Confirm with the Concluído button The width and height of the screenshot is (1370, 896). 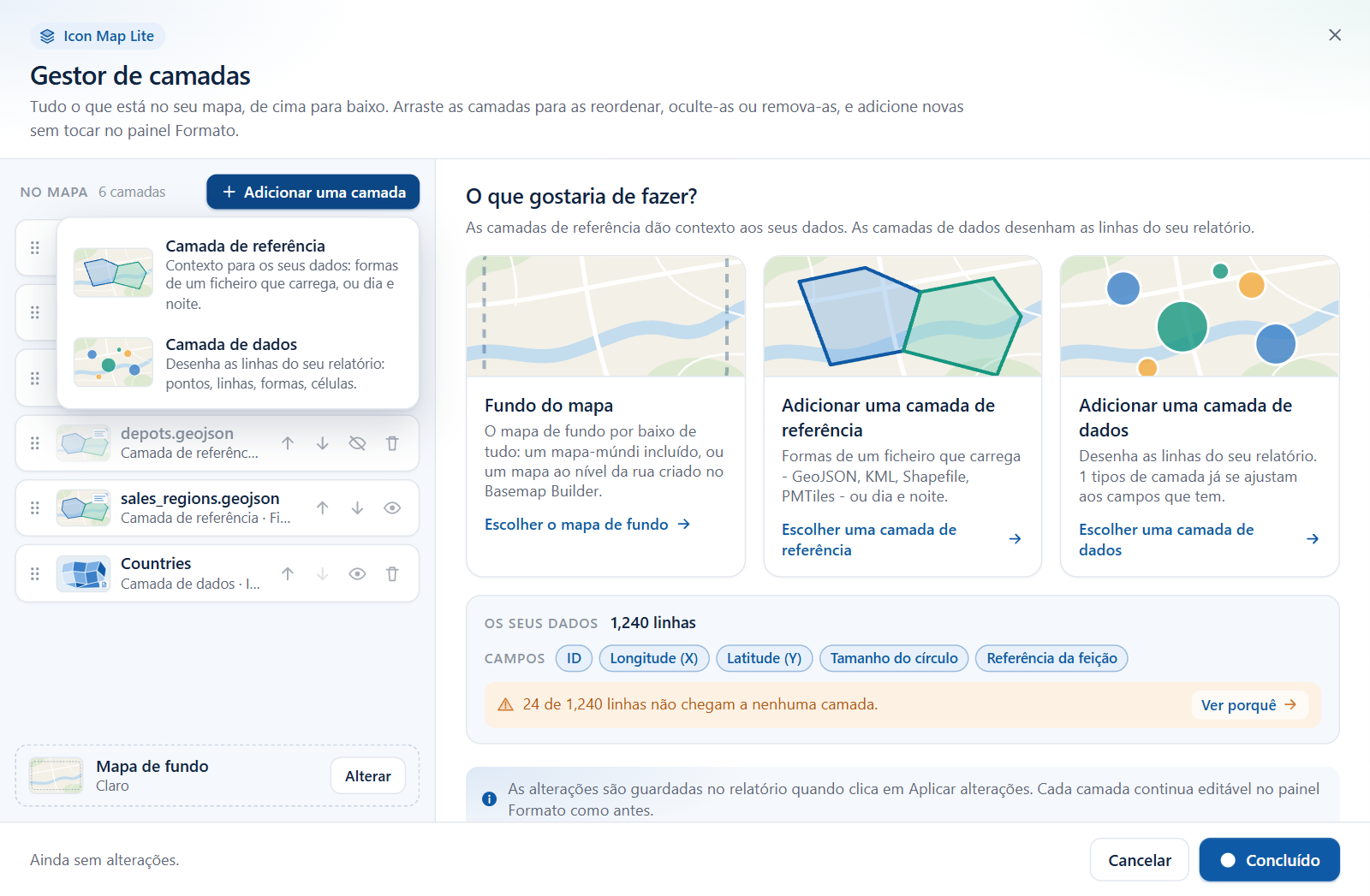[1270, 860]
